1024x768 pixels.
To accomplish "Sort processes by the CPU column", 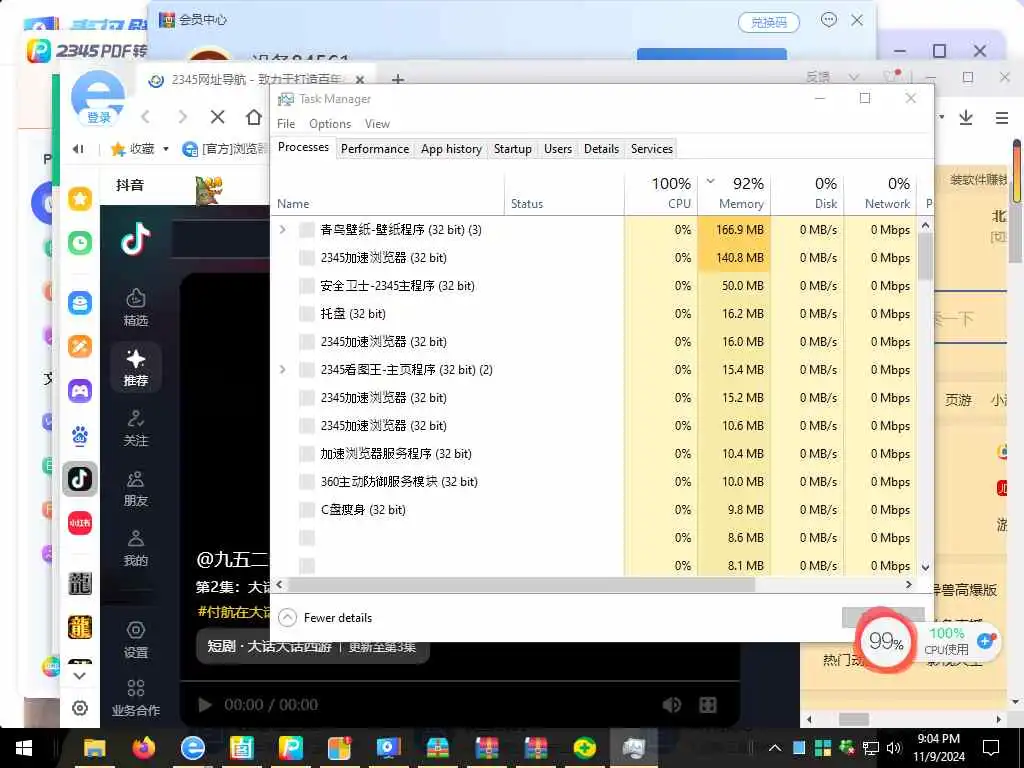I will tap(662, 193).
